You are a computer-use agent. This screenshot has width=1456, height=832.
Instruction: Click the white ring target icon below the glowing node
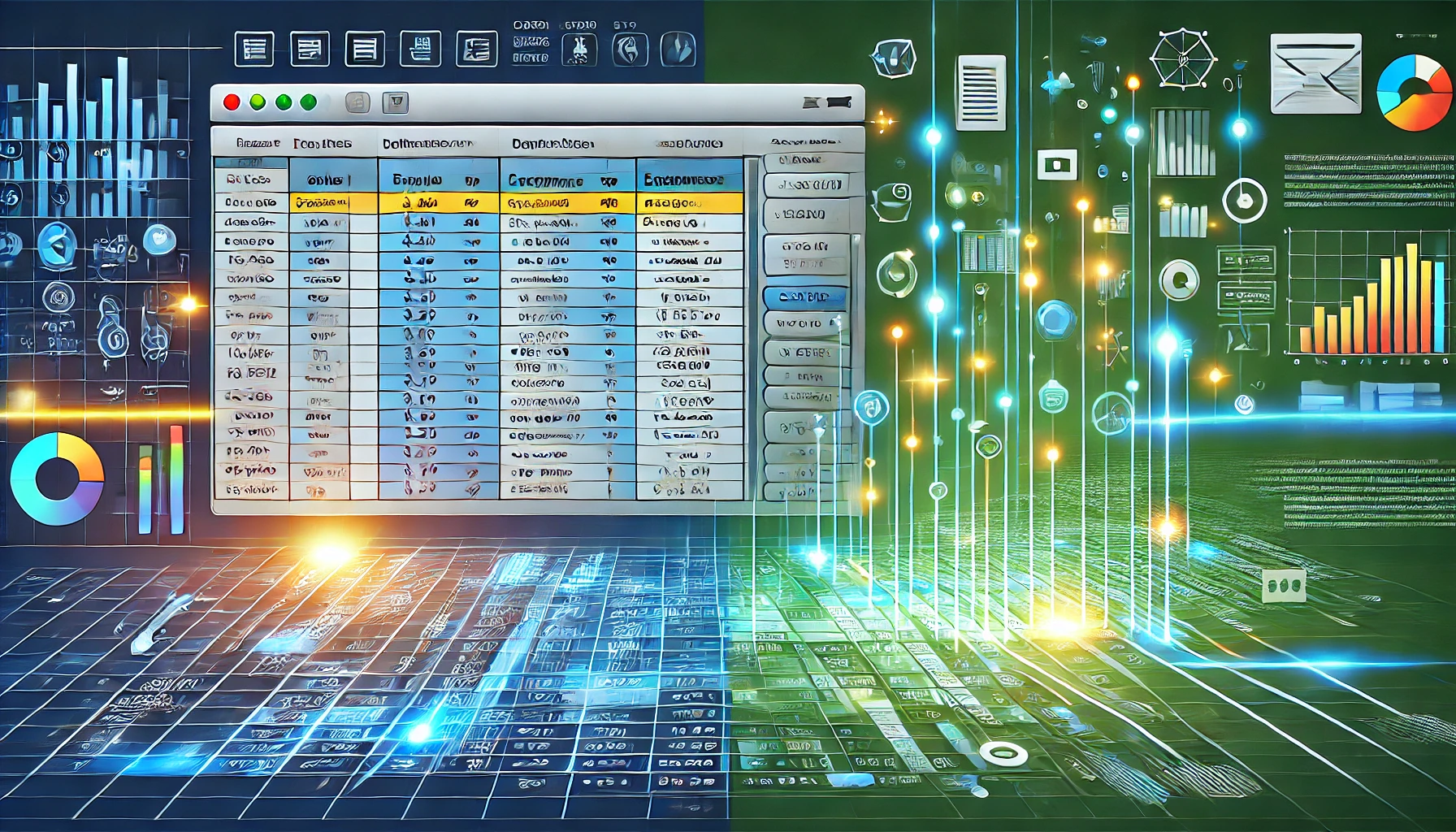coord(1244,200)
